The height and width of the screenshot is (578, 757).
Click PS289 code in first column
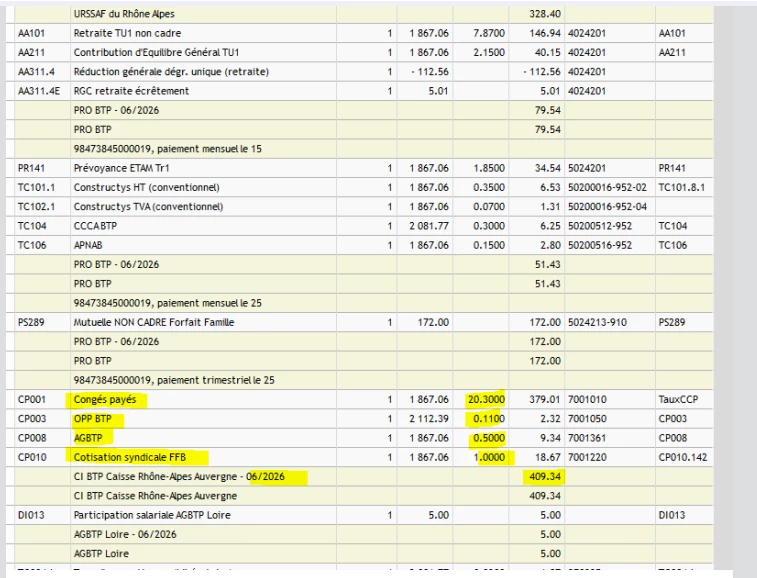tap(31, 322)
